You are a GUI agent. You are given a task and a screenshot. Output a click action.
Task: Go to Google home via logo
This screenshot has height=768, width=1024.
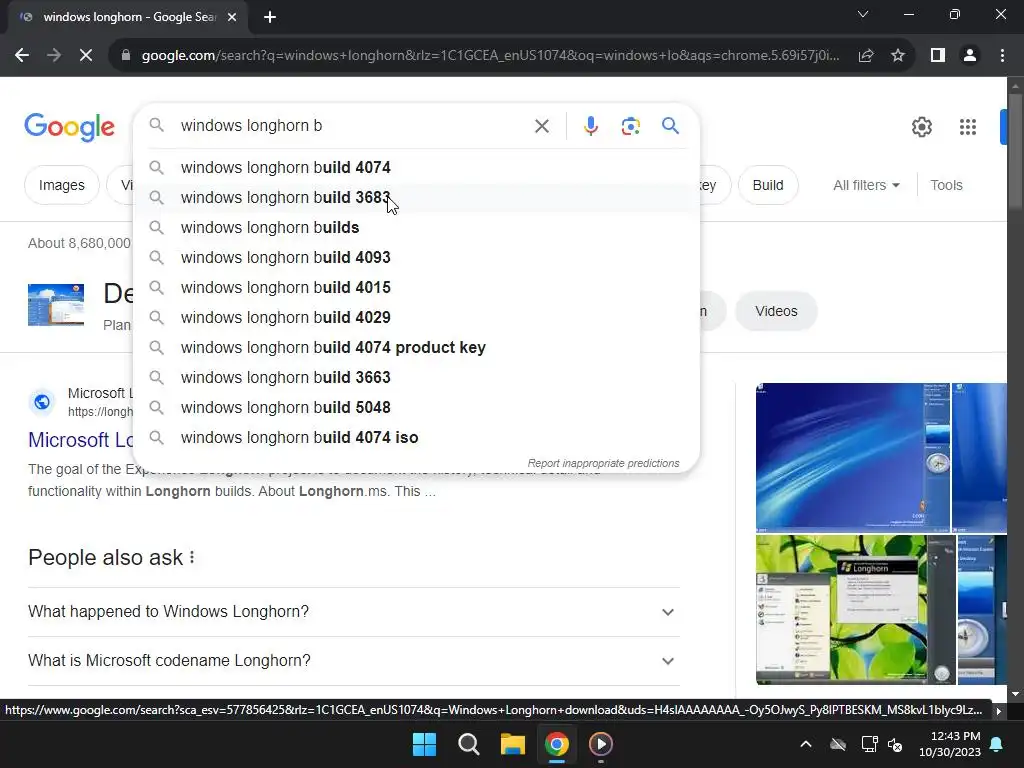(69, 127)
